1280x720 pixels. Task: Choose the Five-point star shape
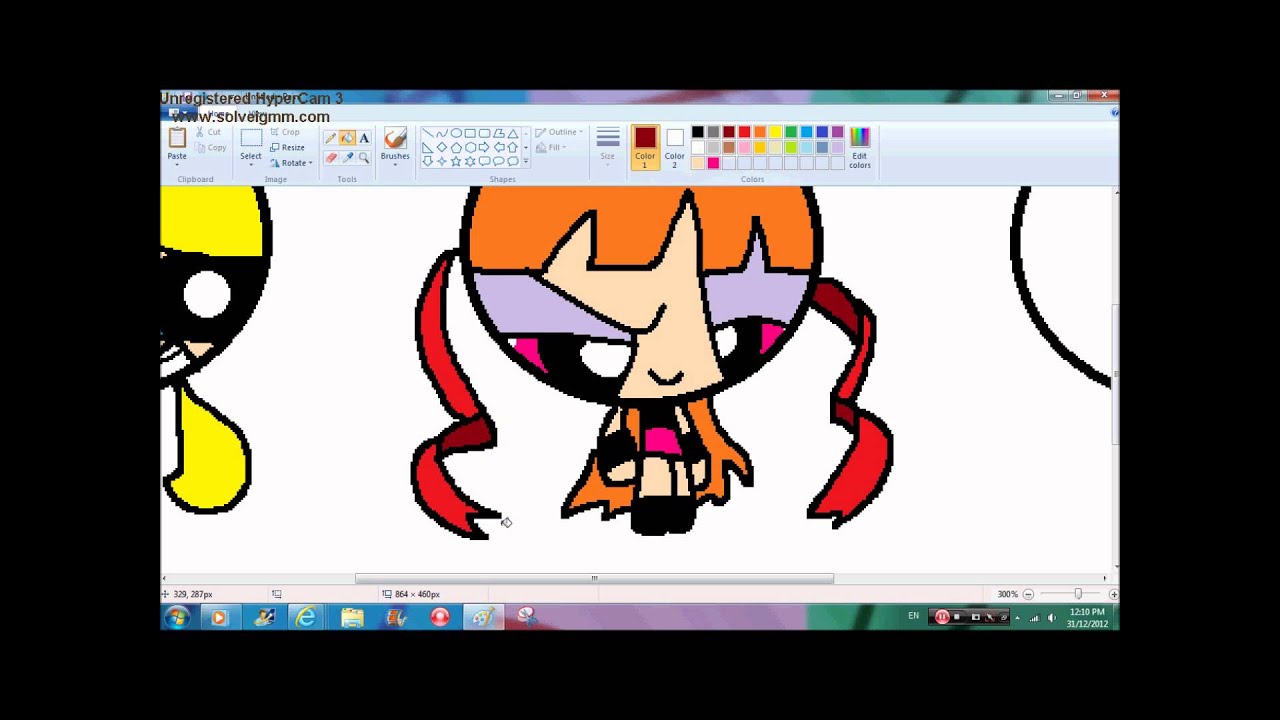(x=456, y=161)
